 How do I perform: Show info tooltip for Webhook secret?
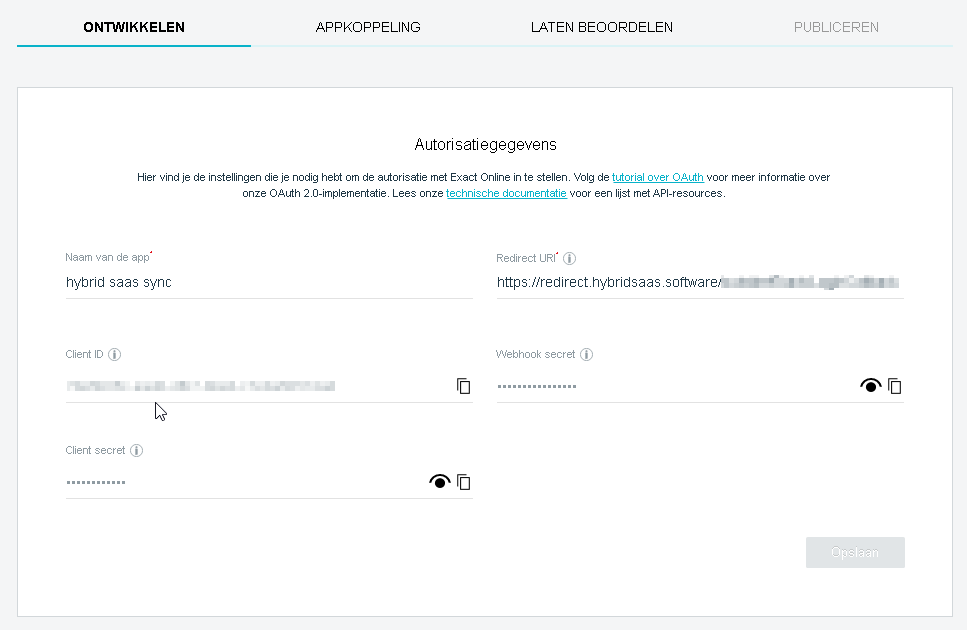click(586, 354)
